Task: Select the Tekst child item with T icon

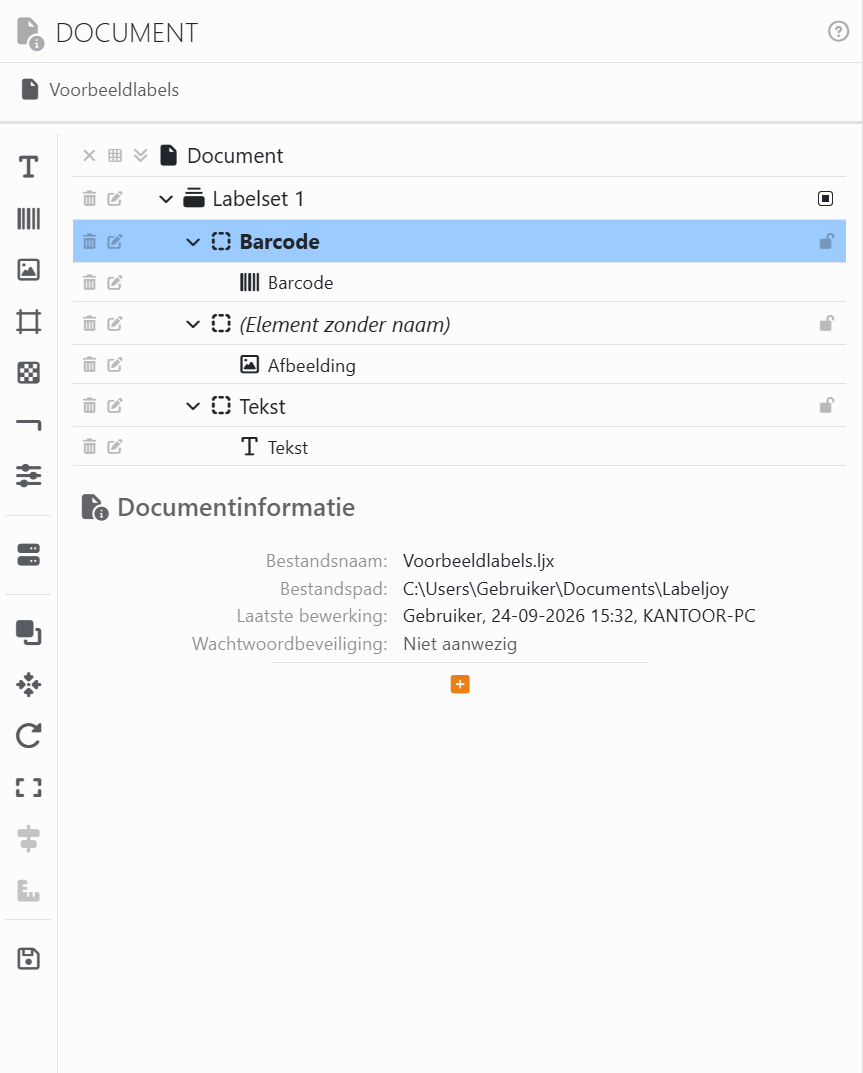Action: pyautogui.click(x=459, y=446)
